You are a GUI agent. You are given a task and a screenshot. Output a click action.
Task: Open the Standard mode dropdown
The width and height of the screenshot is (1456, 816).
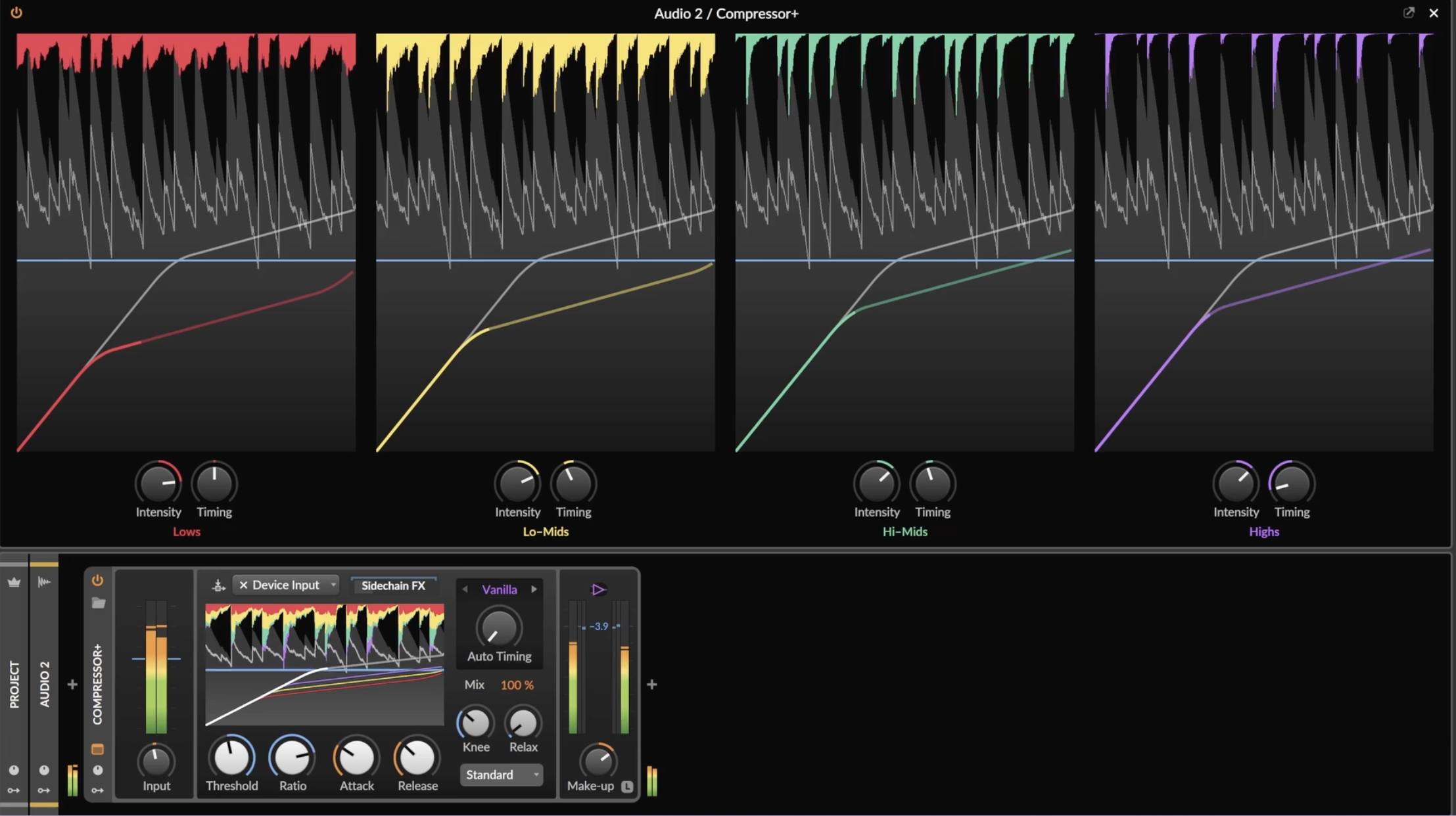tap(501, 775)
